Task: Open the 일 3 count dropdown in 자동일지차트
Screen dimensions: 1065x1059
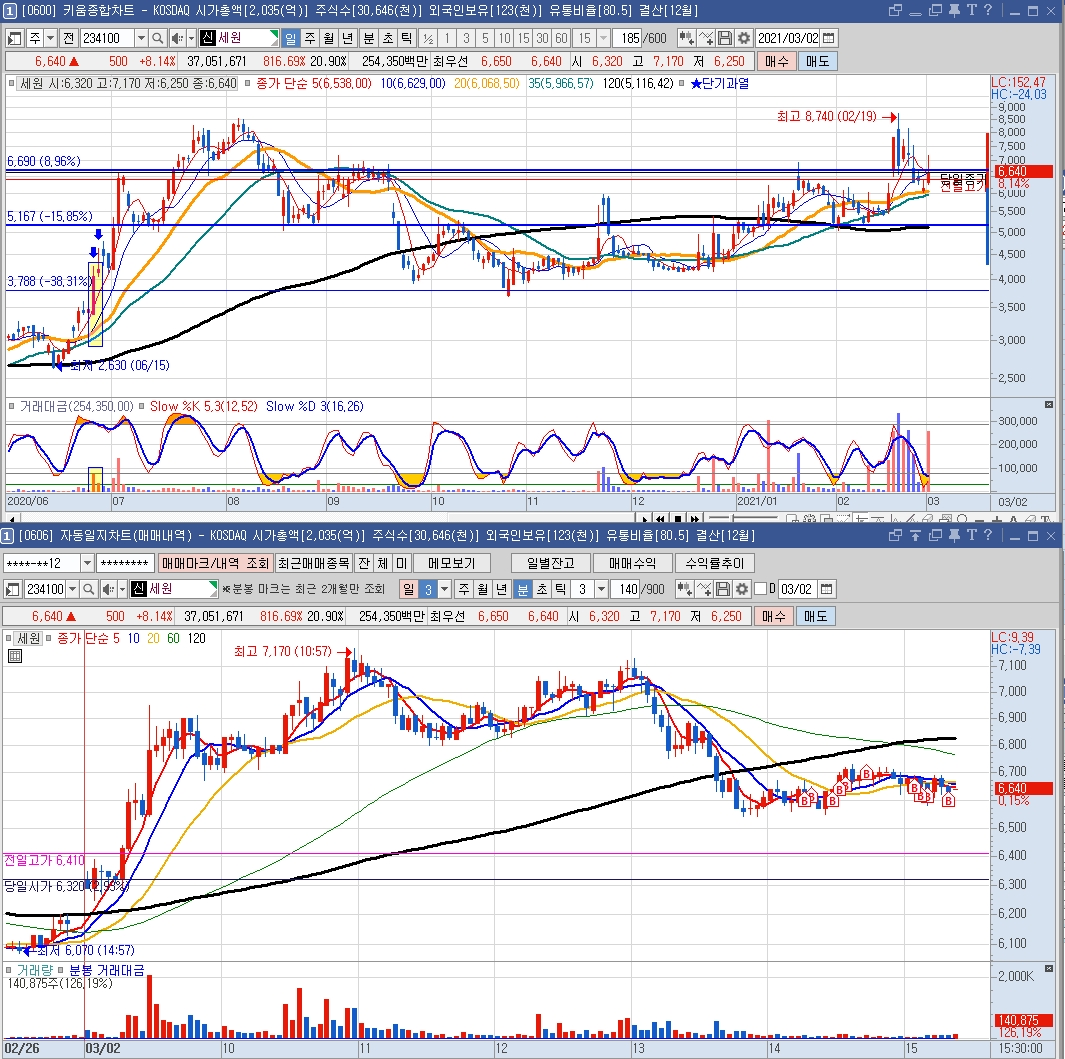Action: coord(444,589)
